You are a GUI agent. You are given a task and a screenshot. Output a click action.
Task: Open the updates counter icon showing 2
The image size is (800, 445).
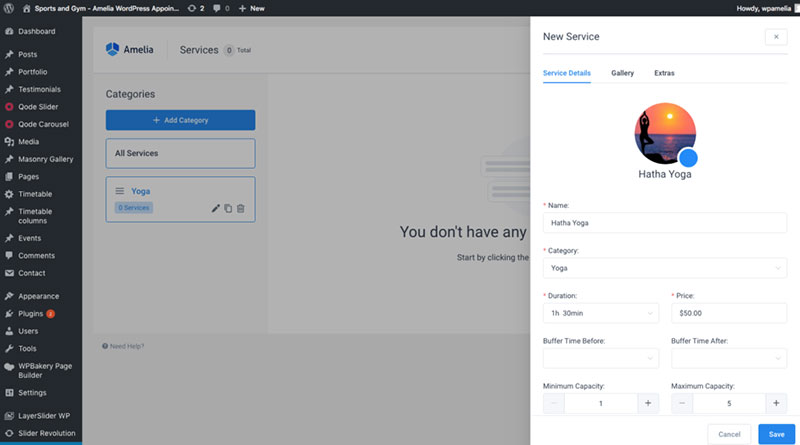(x=196, y=8)
